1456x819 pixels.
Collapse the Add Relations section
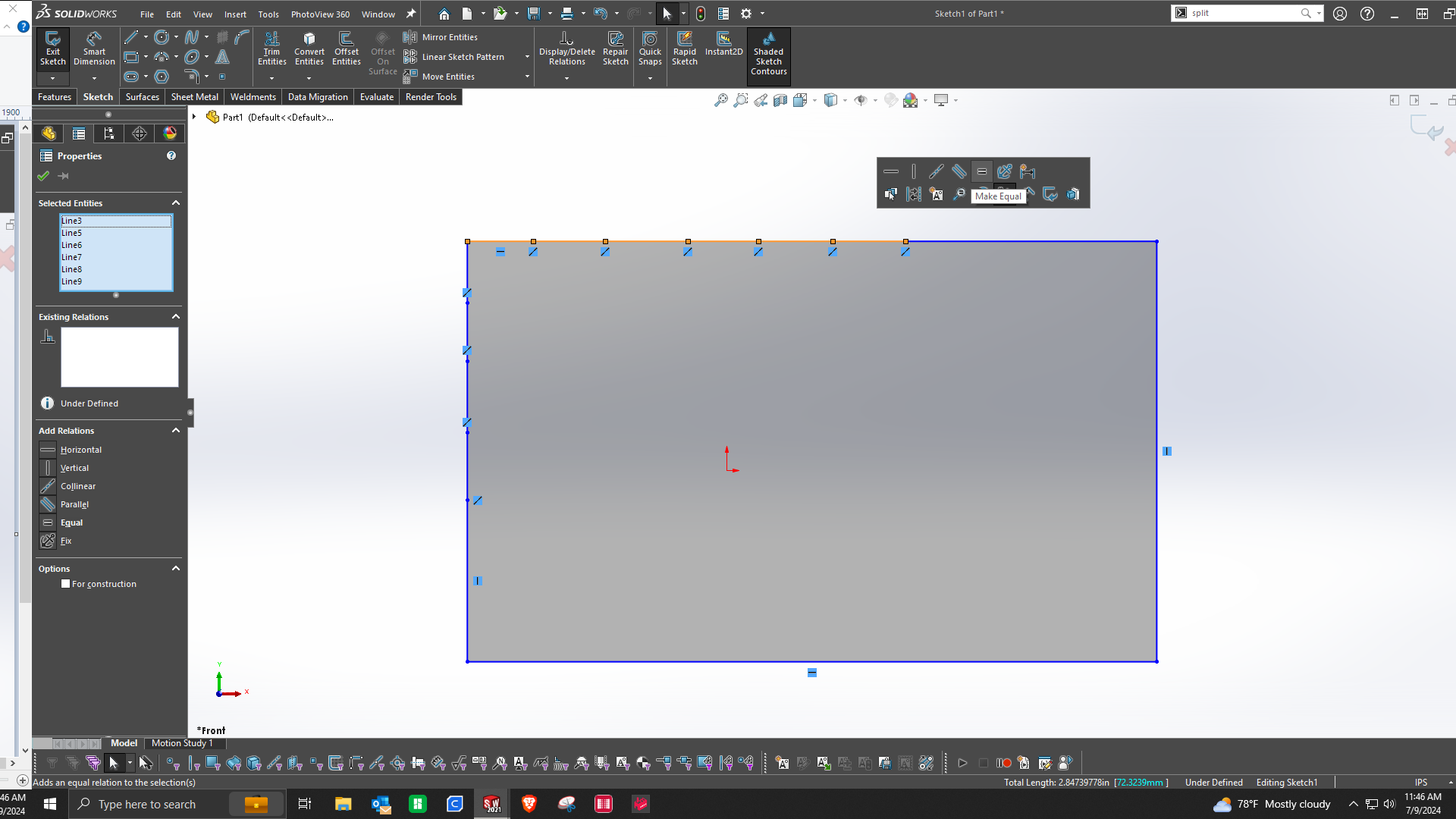pos(176,431)
